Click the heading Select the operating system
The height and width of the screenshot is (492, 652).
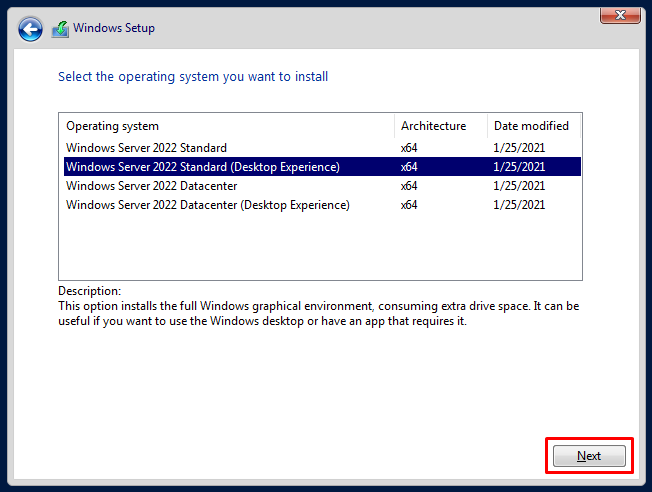tap(193, 77)
